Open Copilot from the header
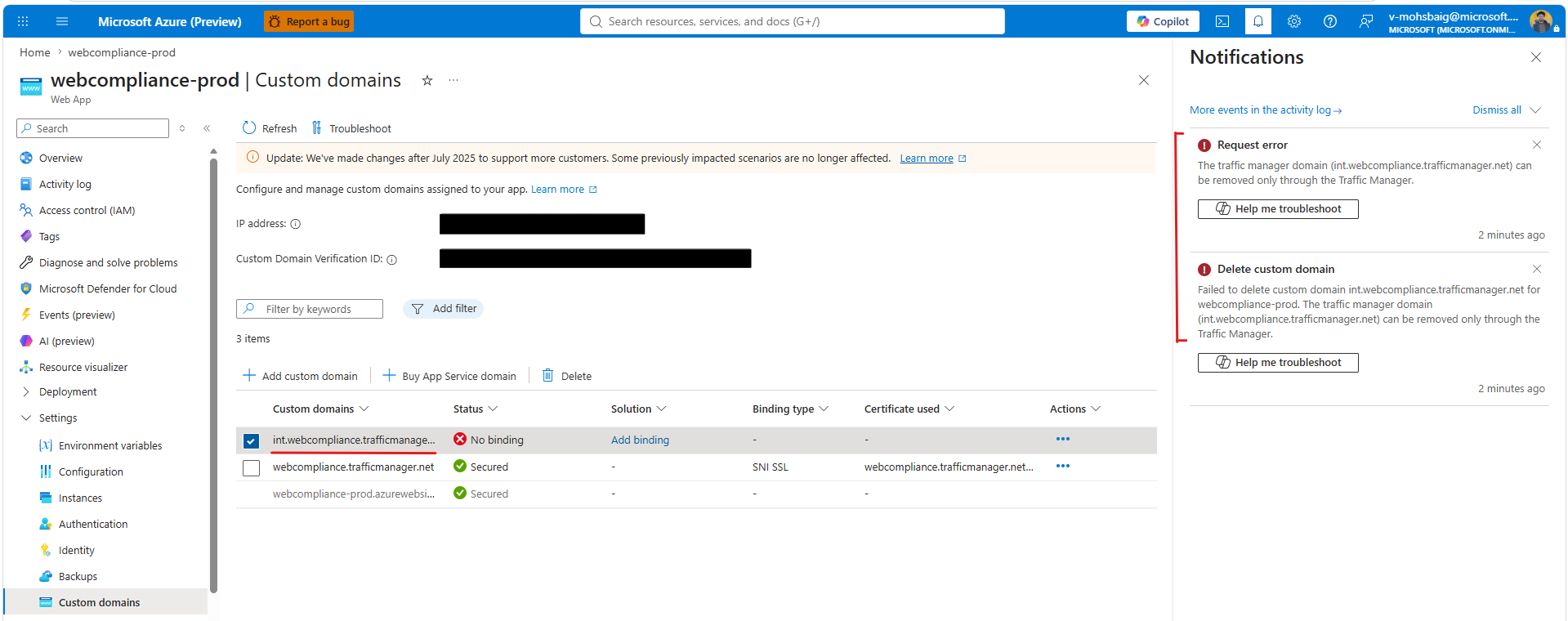This screenshot has width=1568, height=621. [1163, 21]
